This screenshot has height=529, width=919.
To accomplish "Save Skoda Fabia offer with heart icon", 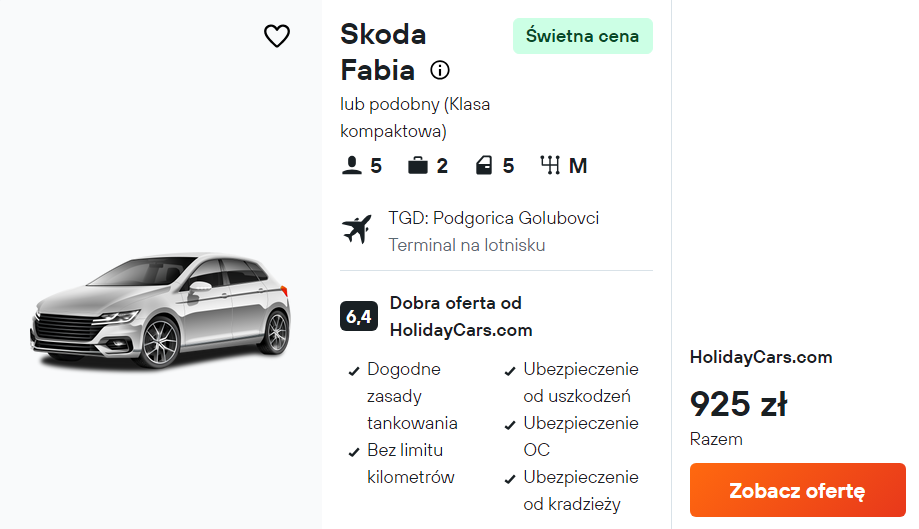I will 276,36.
